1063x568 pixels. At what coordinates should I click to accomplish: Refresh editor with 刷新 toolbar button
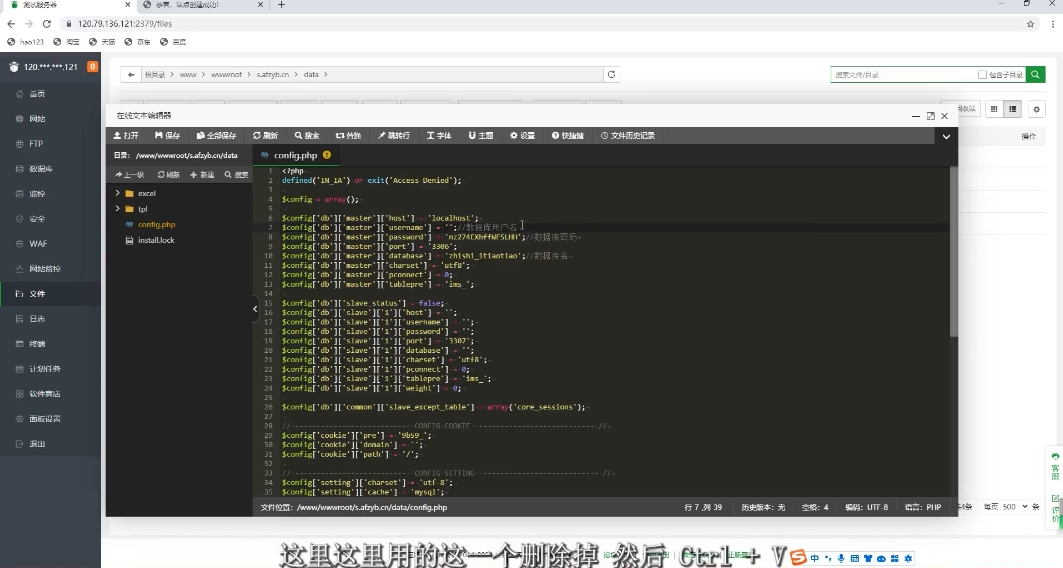pyautogui.click(x=266, y=136)
